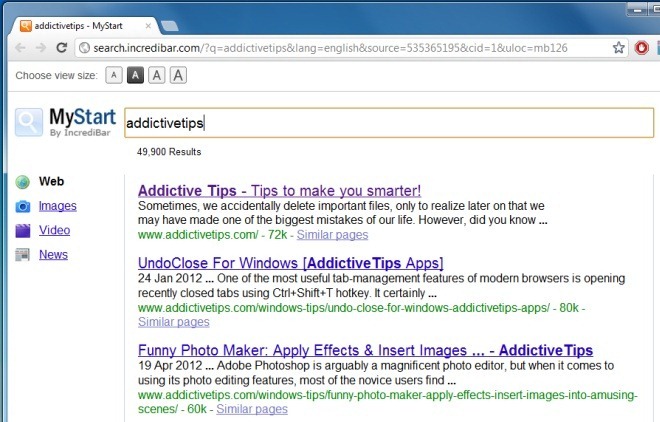Click the MyStart By IncrediBar logo text

pos(82,122)
